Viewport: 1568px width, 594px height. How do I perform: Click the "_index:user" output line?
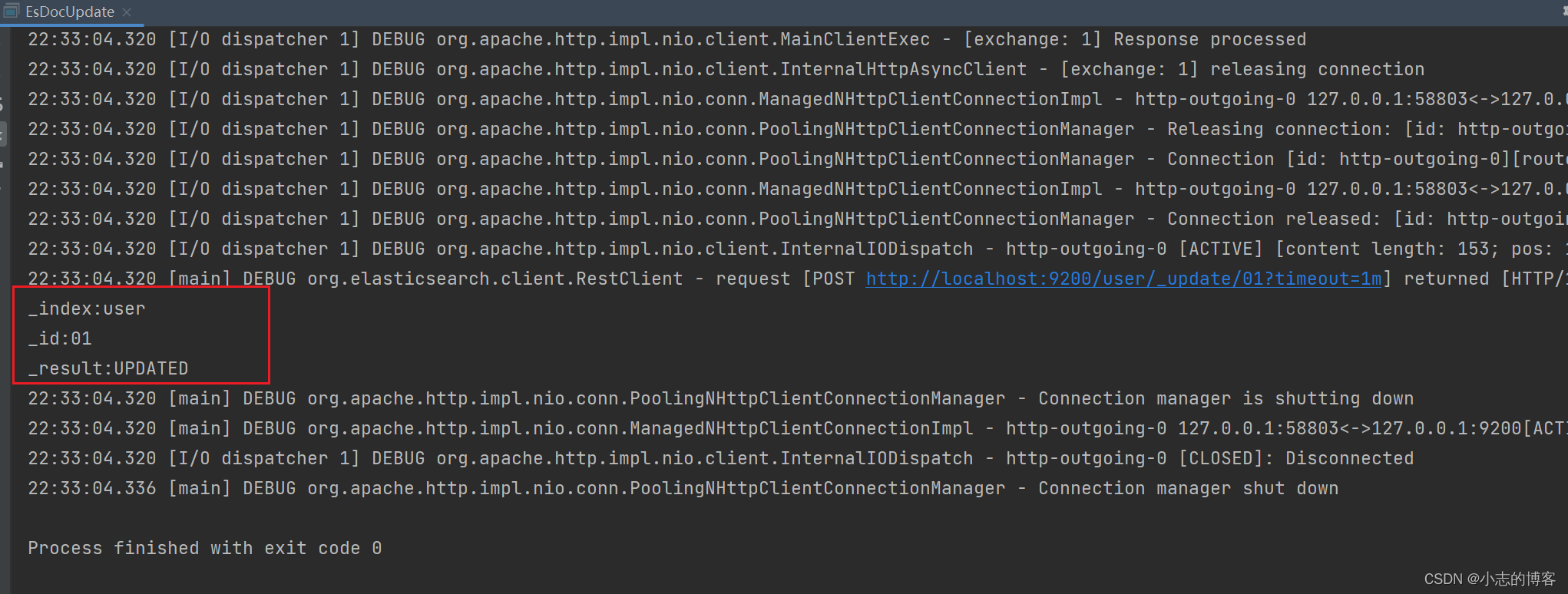tap(87, 309)
